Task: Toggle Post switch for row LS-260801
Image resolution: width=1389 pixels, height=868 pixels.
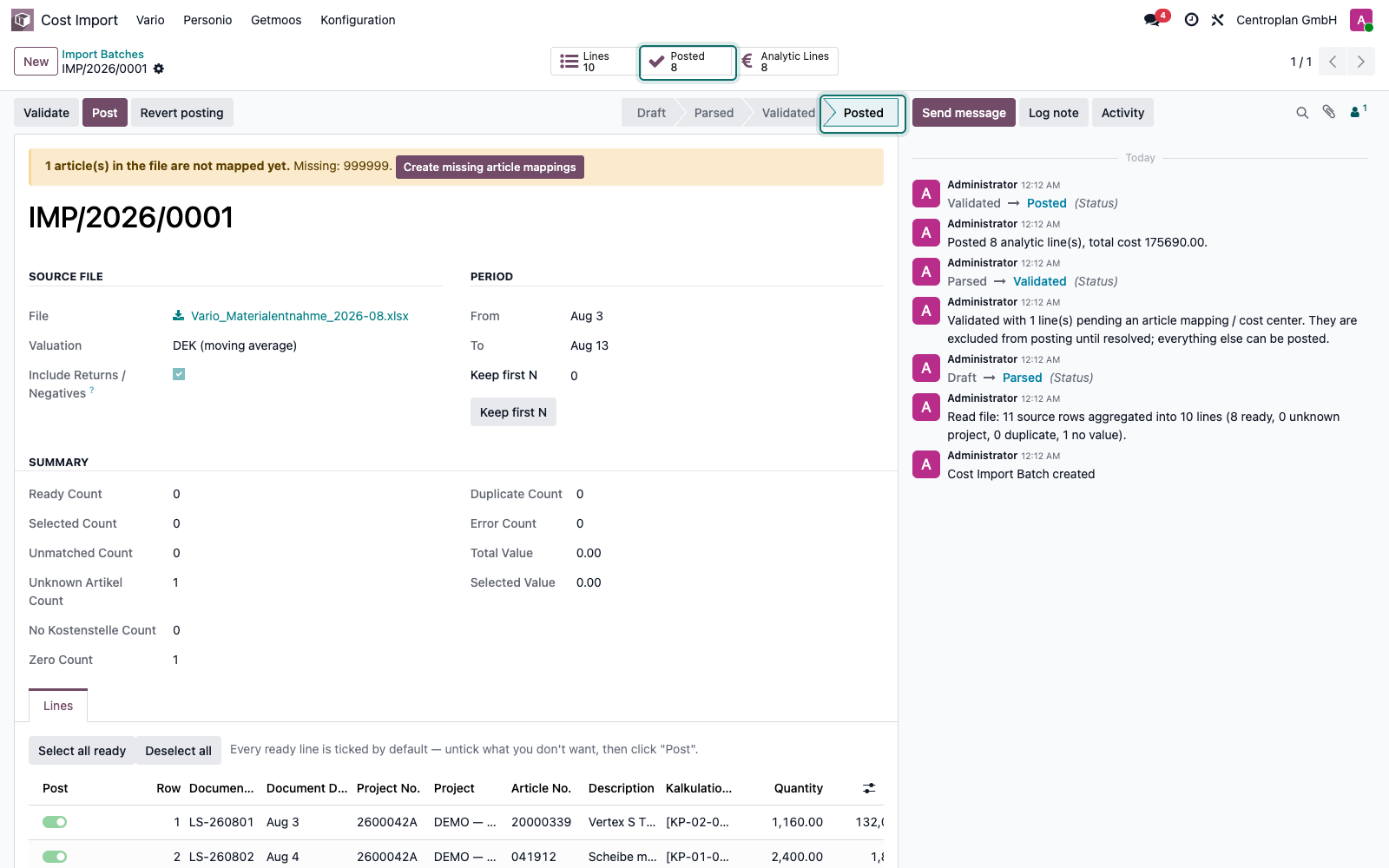Action: click(55, 822)
